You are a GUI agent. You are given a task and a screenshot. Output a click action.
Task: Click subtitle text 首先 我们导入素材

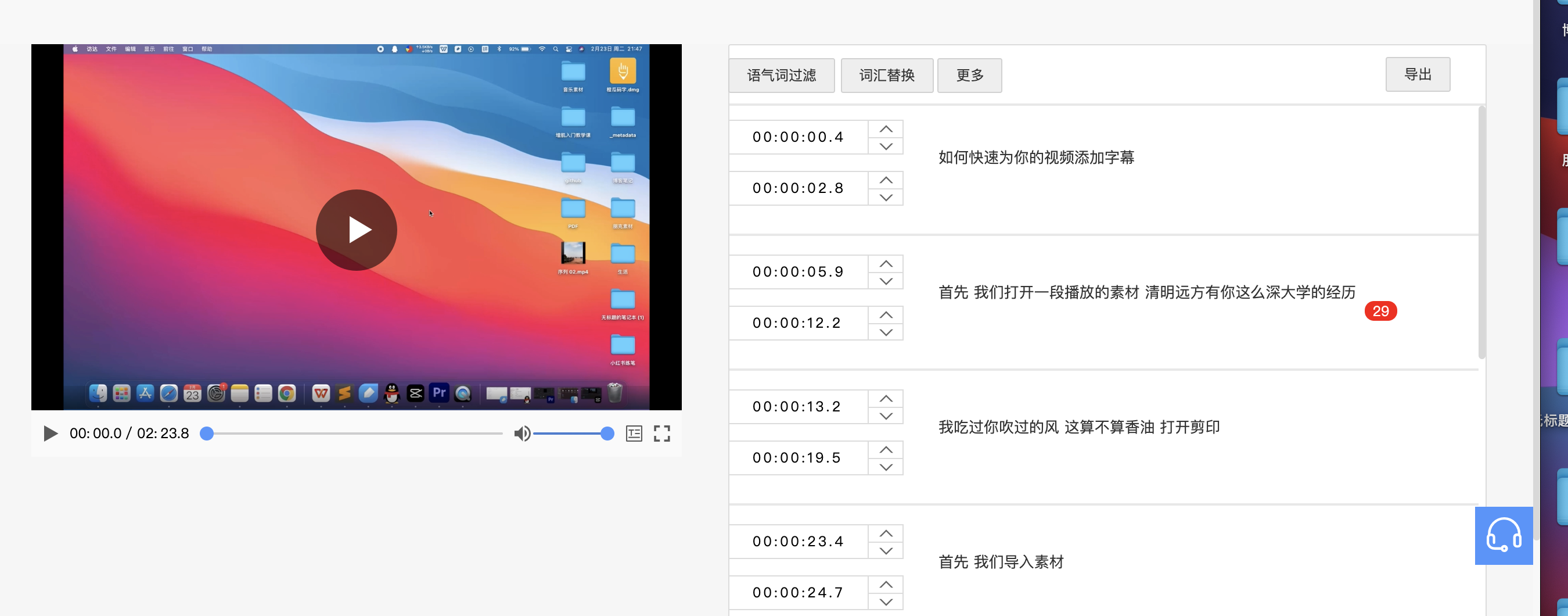click(x=1001, y=562)
